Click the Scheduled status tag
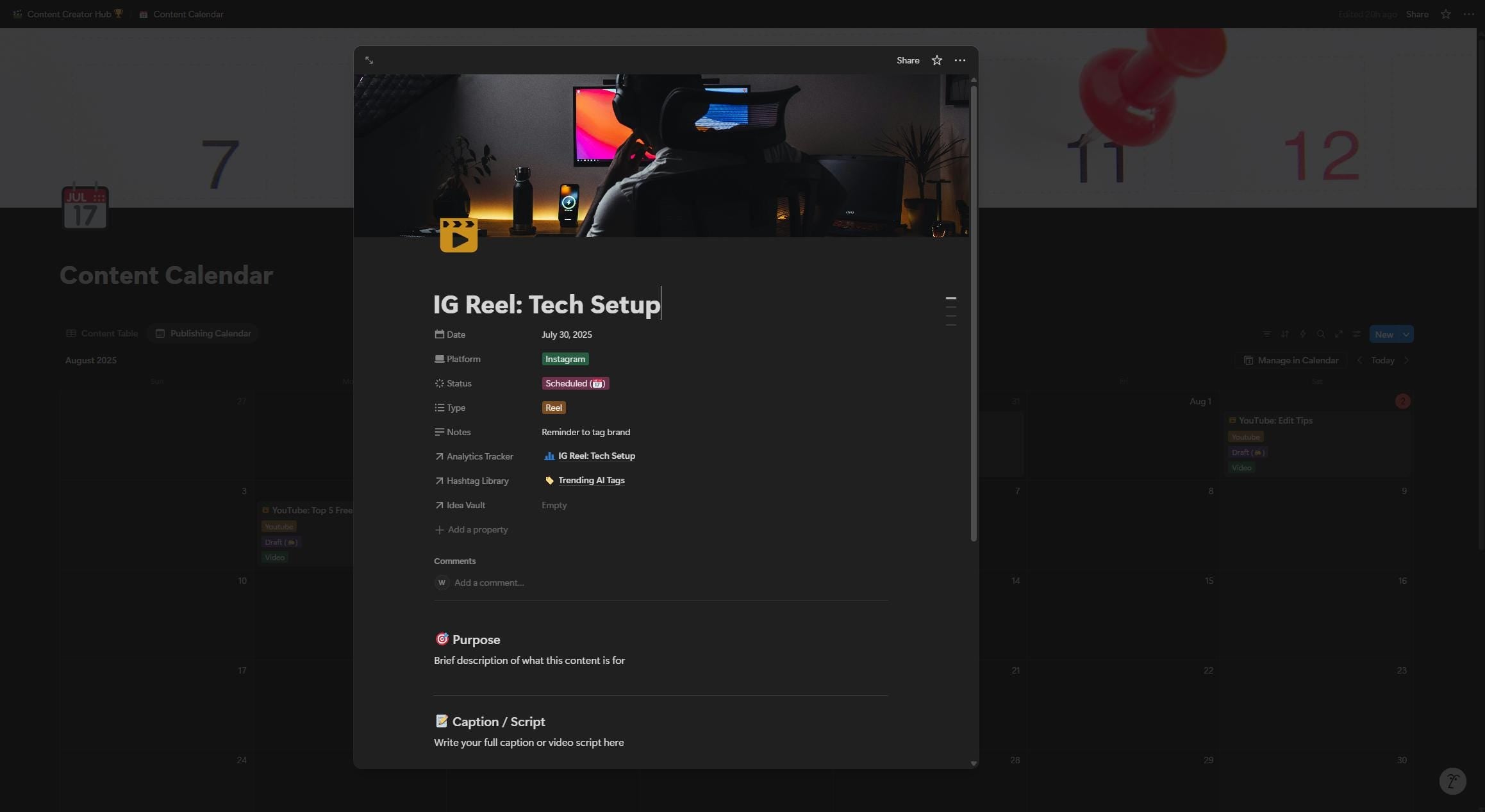The width and height of the screenshot is (1485, 812). point(574,383)
